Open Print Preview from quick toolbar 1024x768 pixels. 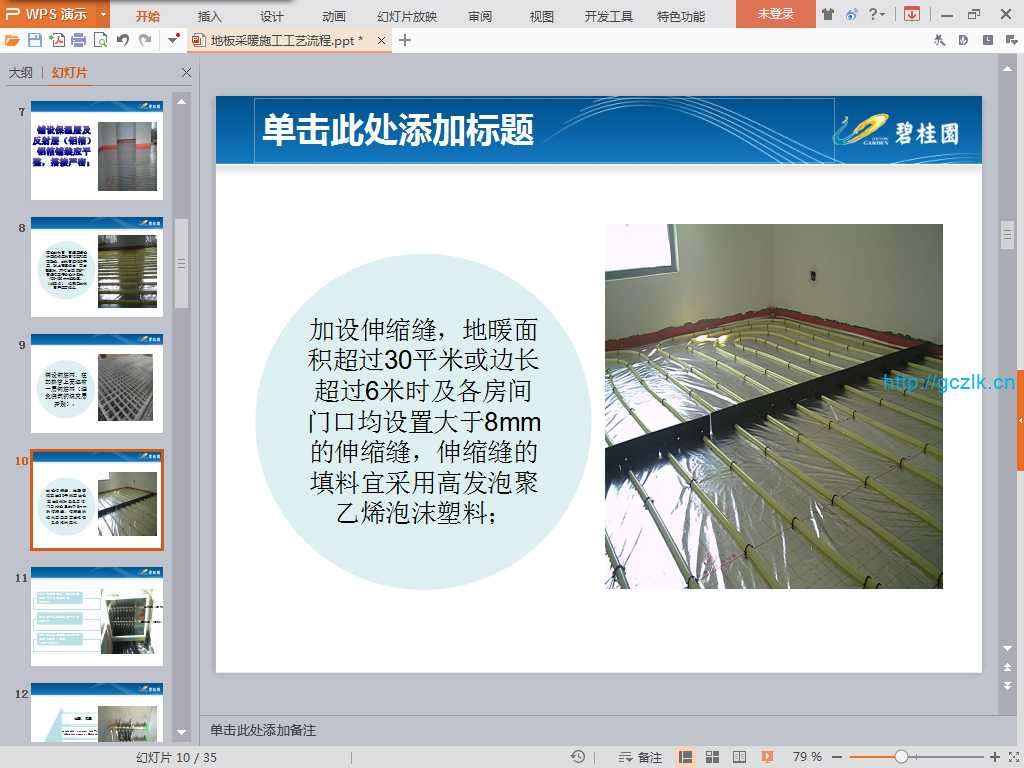tap(100, 40)
